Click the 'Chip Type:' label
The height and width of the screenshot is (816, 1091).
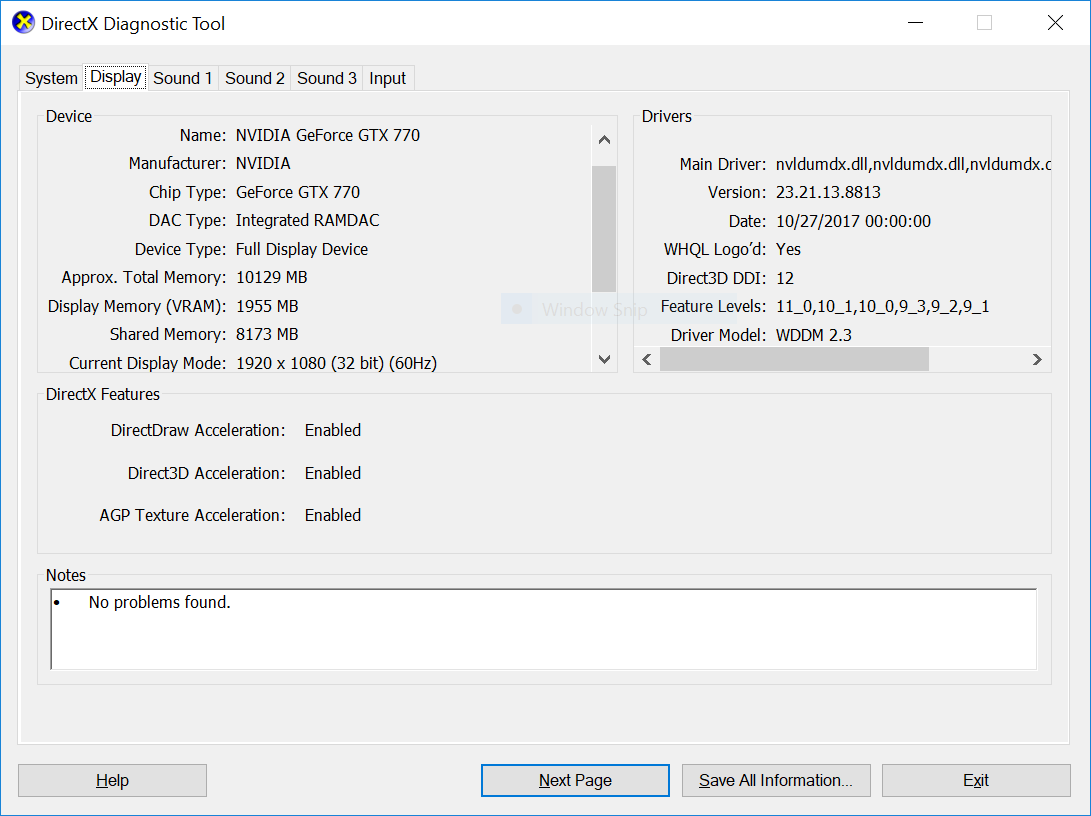click(x=187, y=192)
